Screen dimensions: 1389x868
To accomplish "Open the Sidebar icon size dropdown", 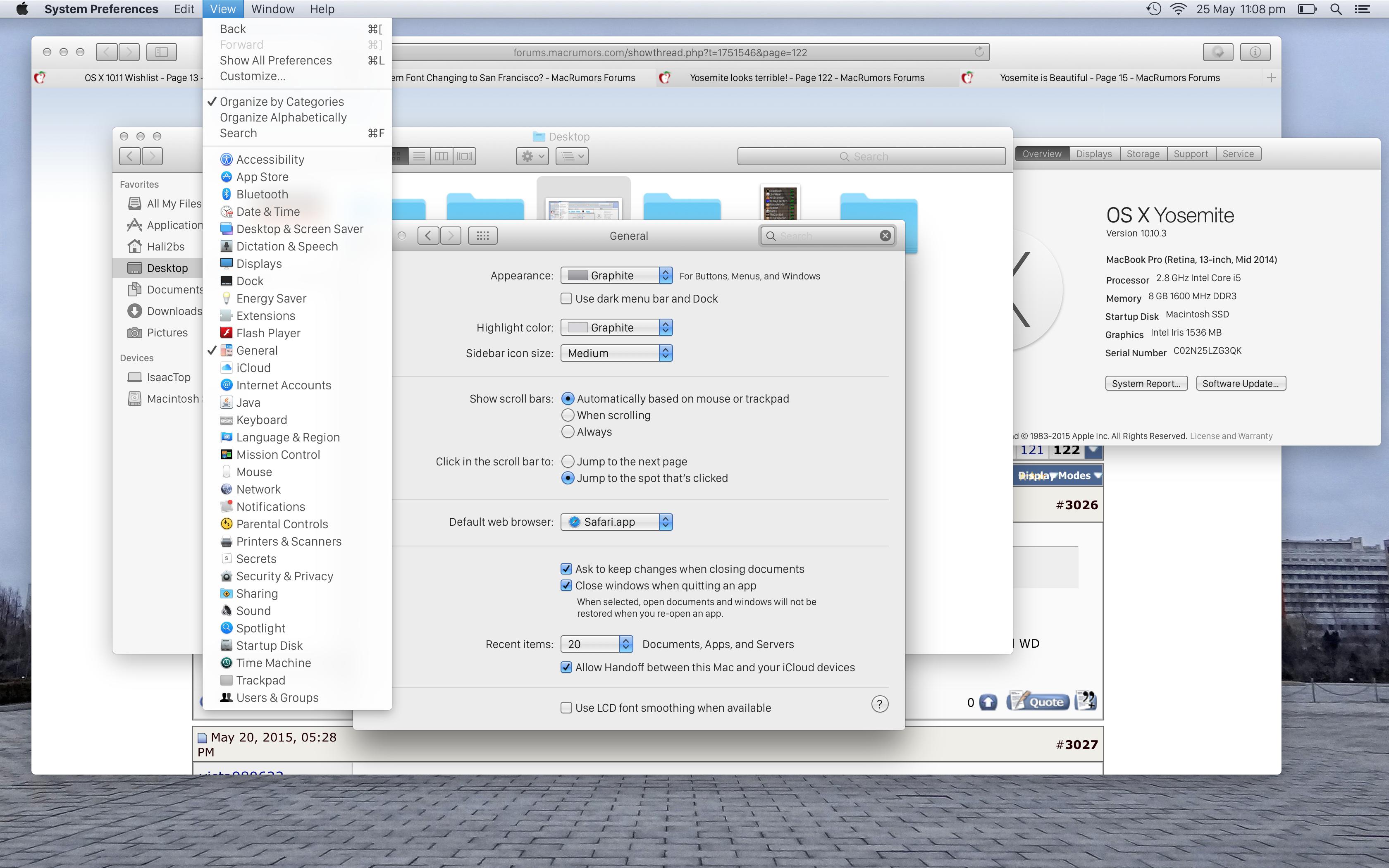I will [x=616, y=353].
